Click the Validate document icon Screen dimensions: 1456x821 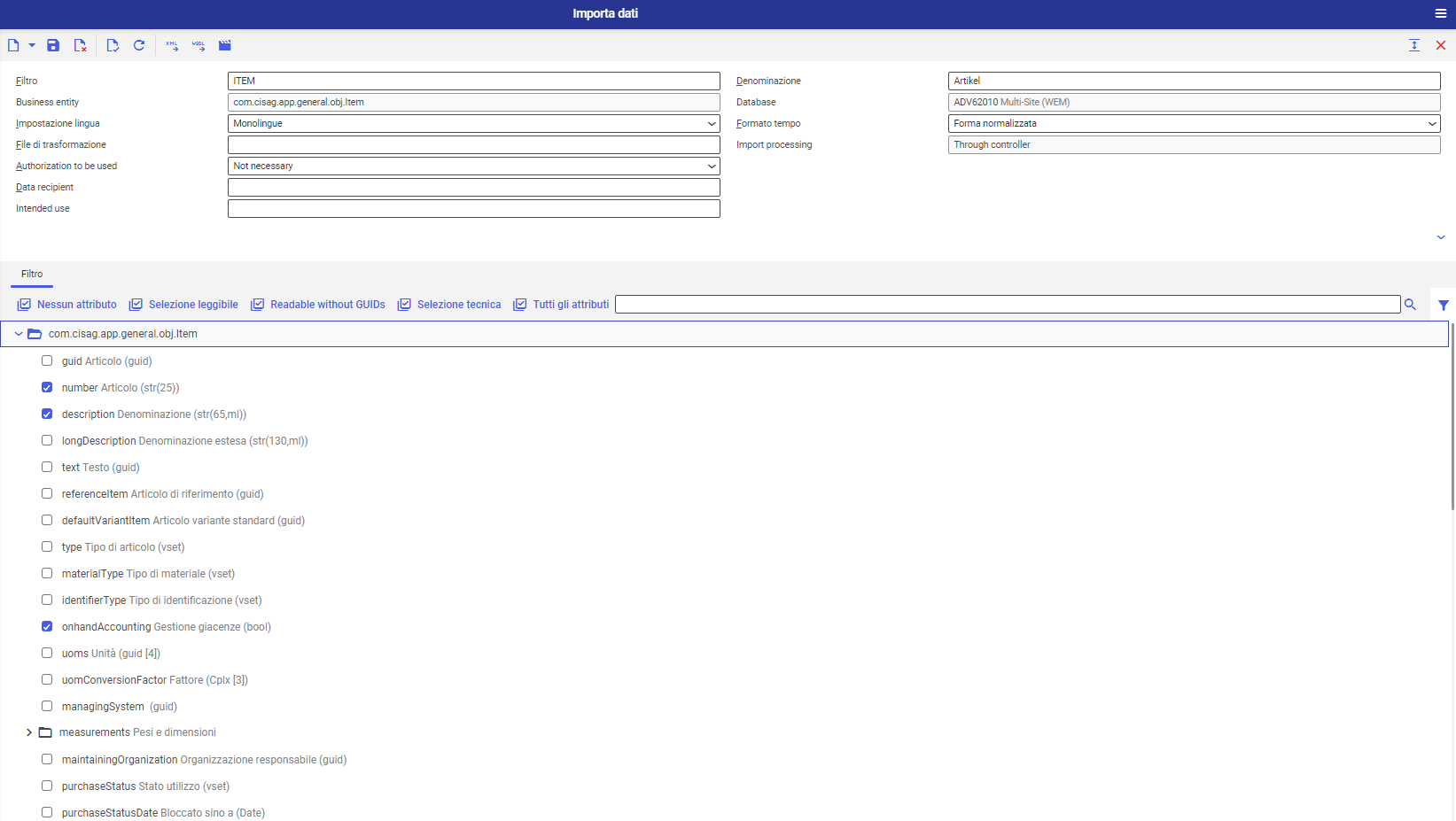click(113, 45)
